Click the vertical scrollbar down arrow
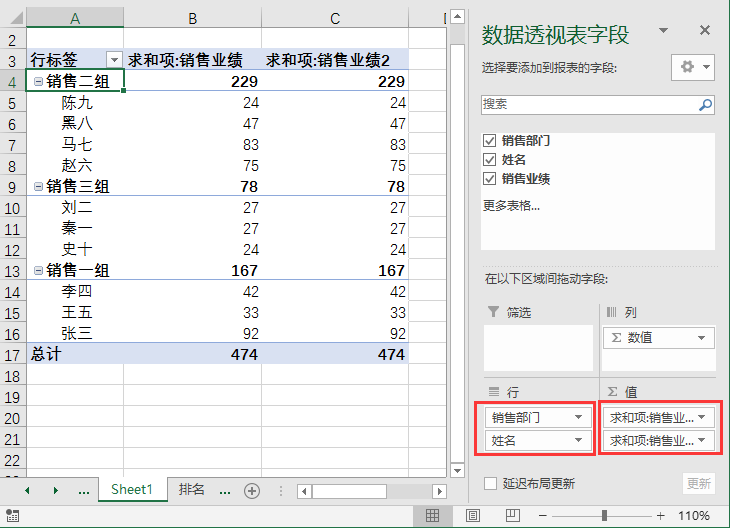 pyautogui.click(x=458, y=470)
